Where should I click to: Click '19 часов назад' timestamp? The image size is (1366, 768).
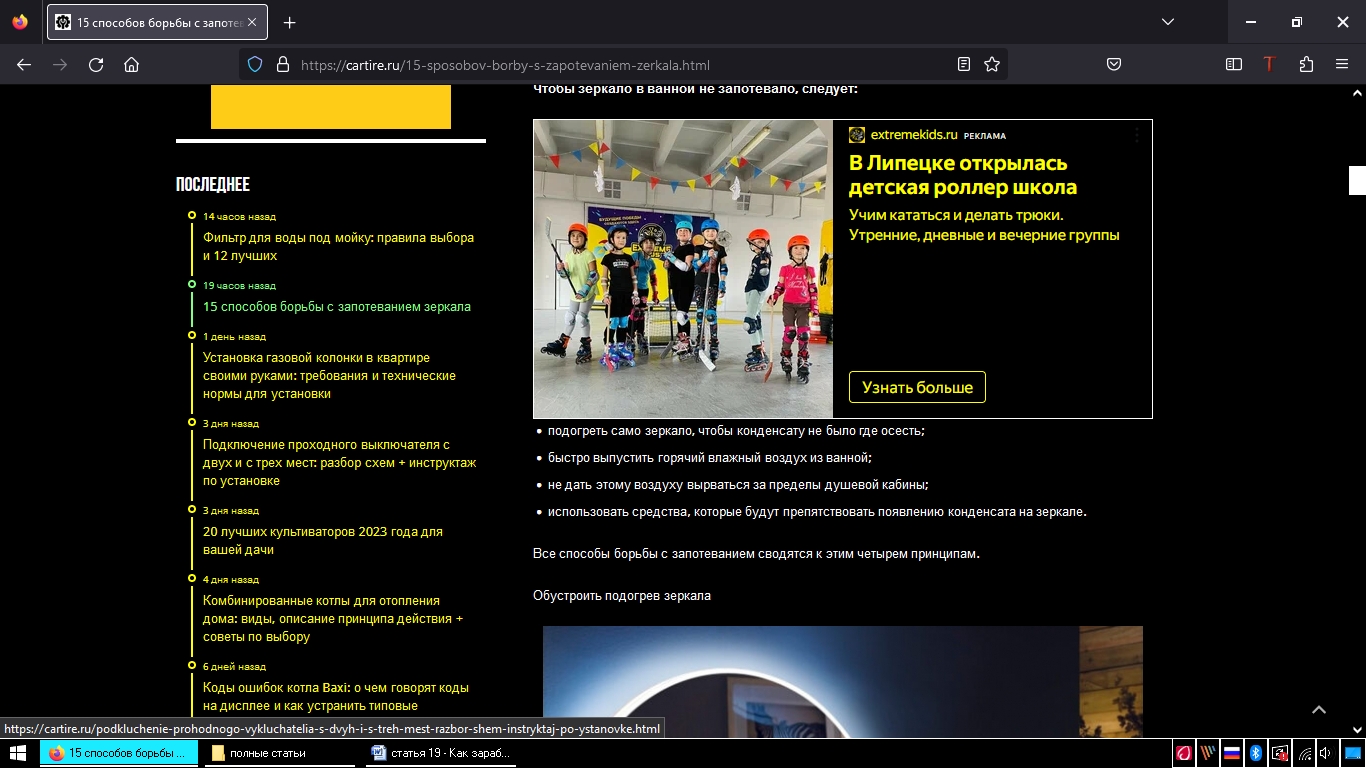pyautogui.click(x=239, y=285)
